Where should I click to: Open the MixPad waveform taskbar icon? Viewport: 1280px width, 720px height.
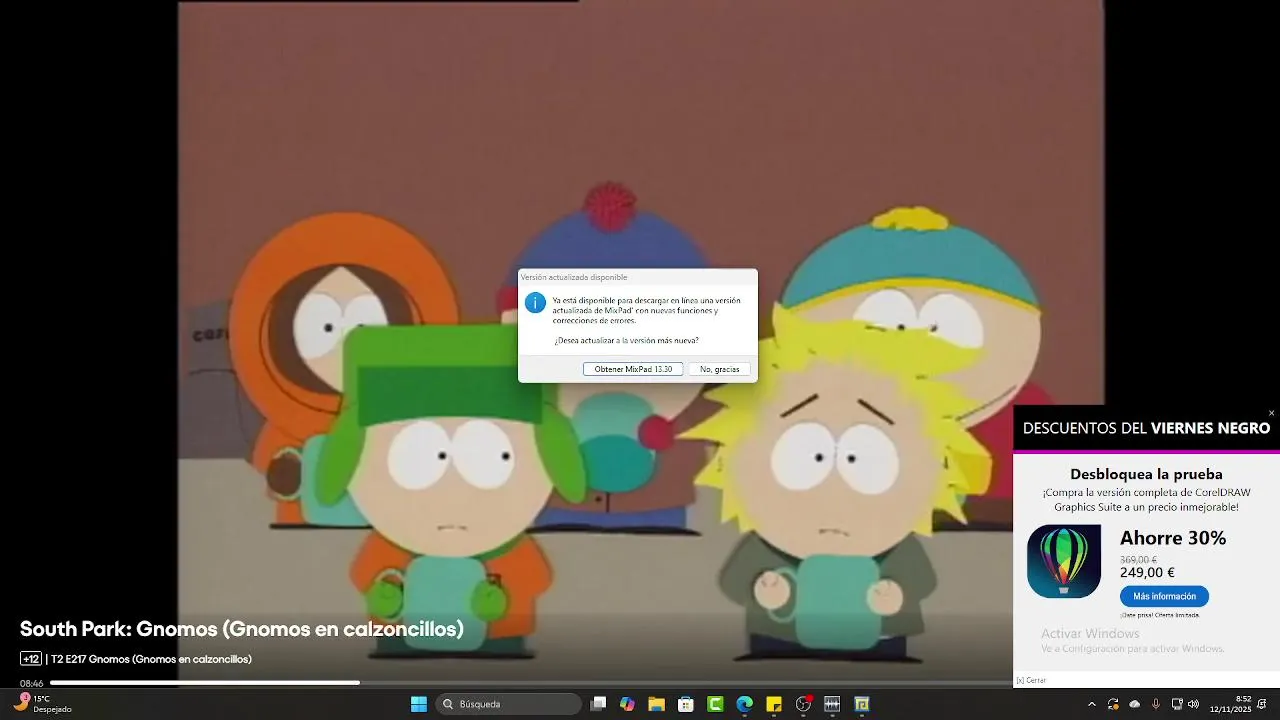click(832, 704)
